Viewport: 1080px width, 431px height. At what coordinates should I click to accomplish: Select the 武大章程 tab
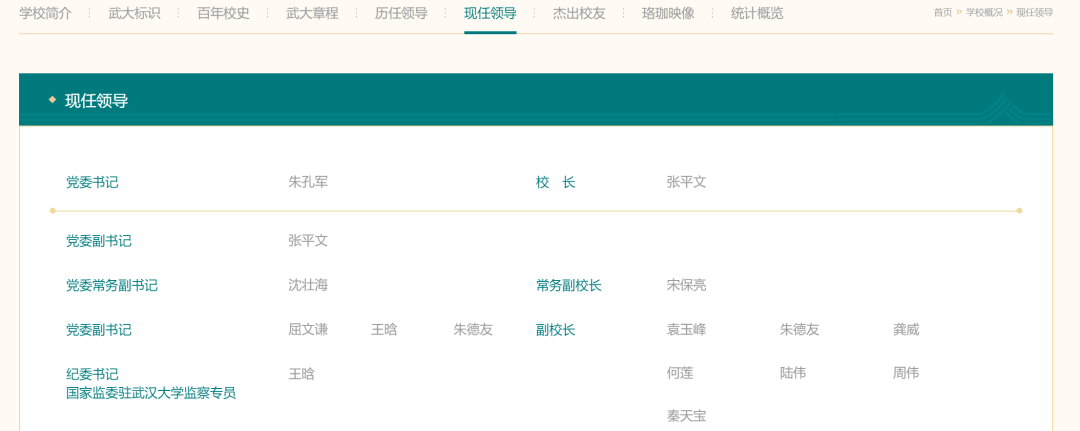point(312,13)
